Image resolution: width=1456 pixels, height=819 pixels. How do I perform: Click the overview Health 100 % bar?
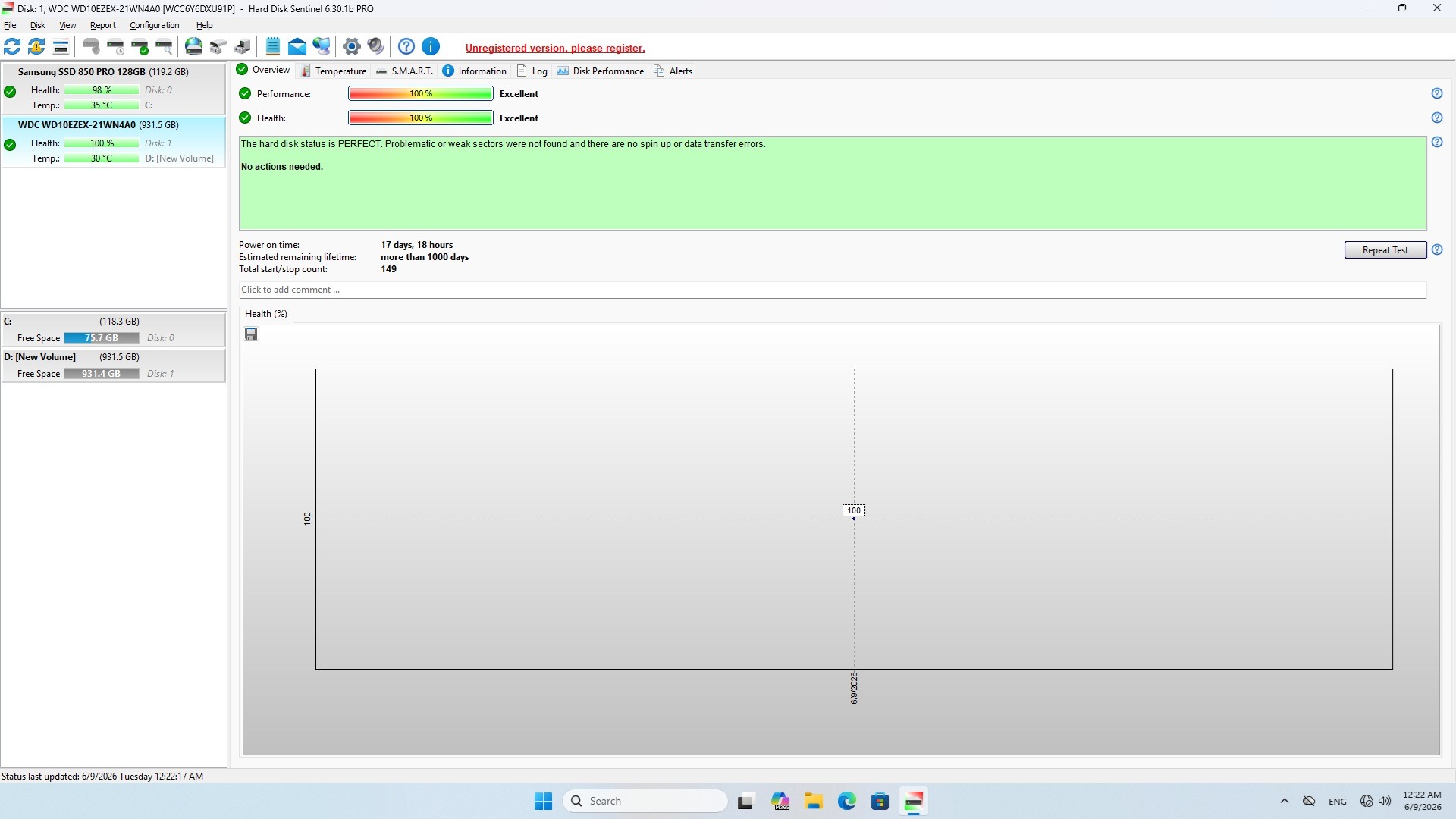[x=421, y=118]
